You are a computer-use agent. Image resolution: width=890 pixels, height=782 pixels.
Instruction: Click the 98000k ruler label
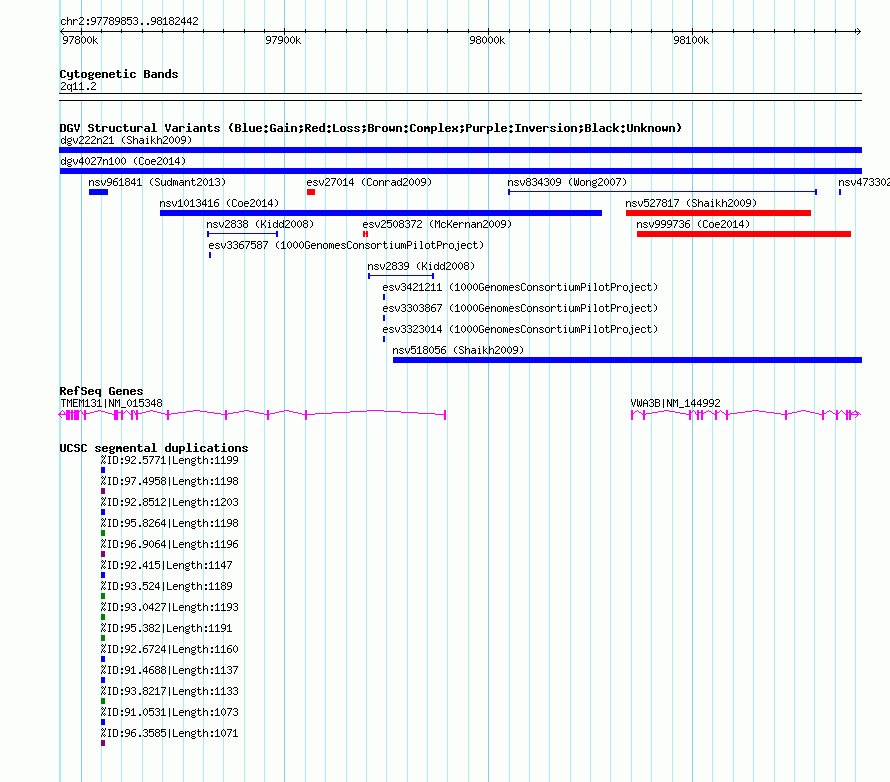pyautogui.click(x=487, y=40)
